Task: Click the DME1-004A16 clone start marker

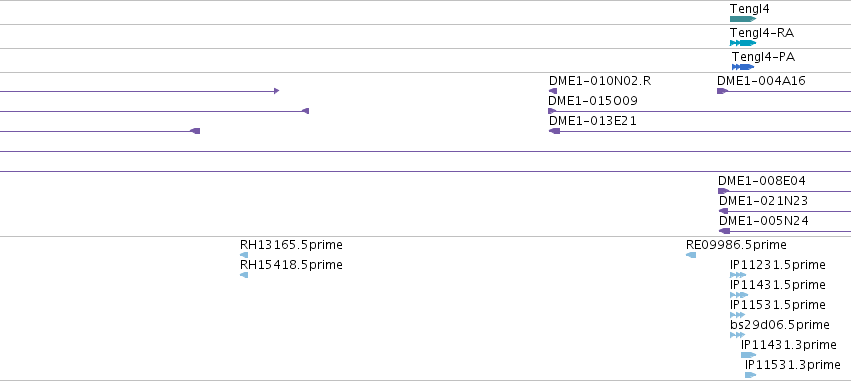Action: (722, 91)
